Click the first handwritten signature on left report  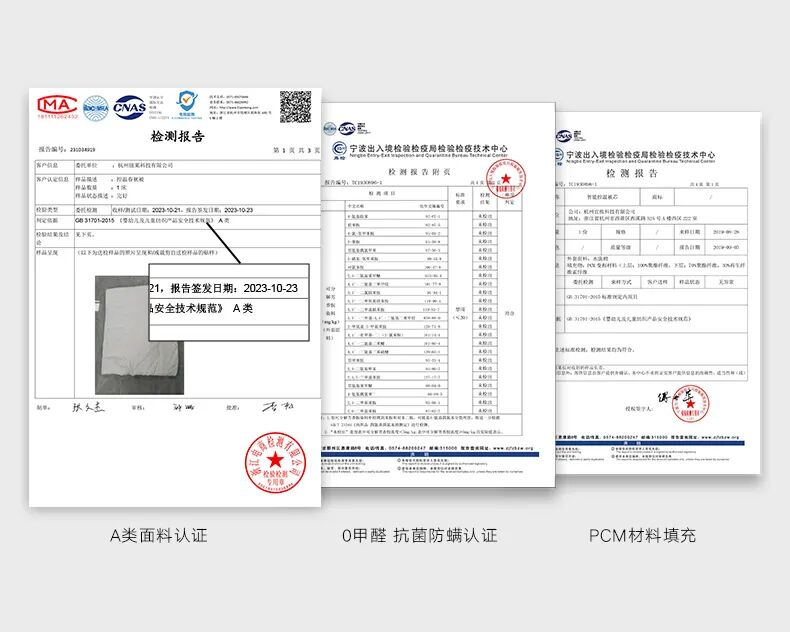[88, 407]
